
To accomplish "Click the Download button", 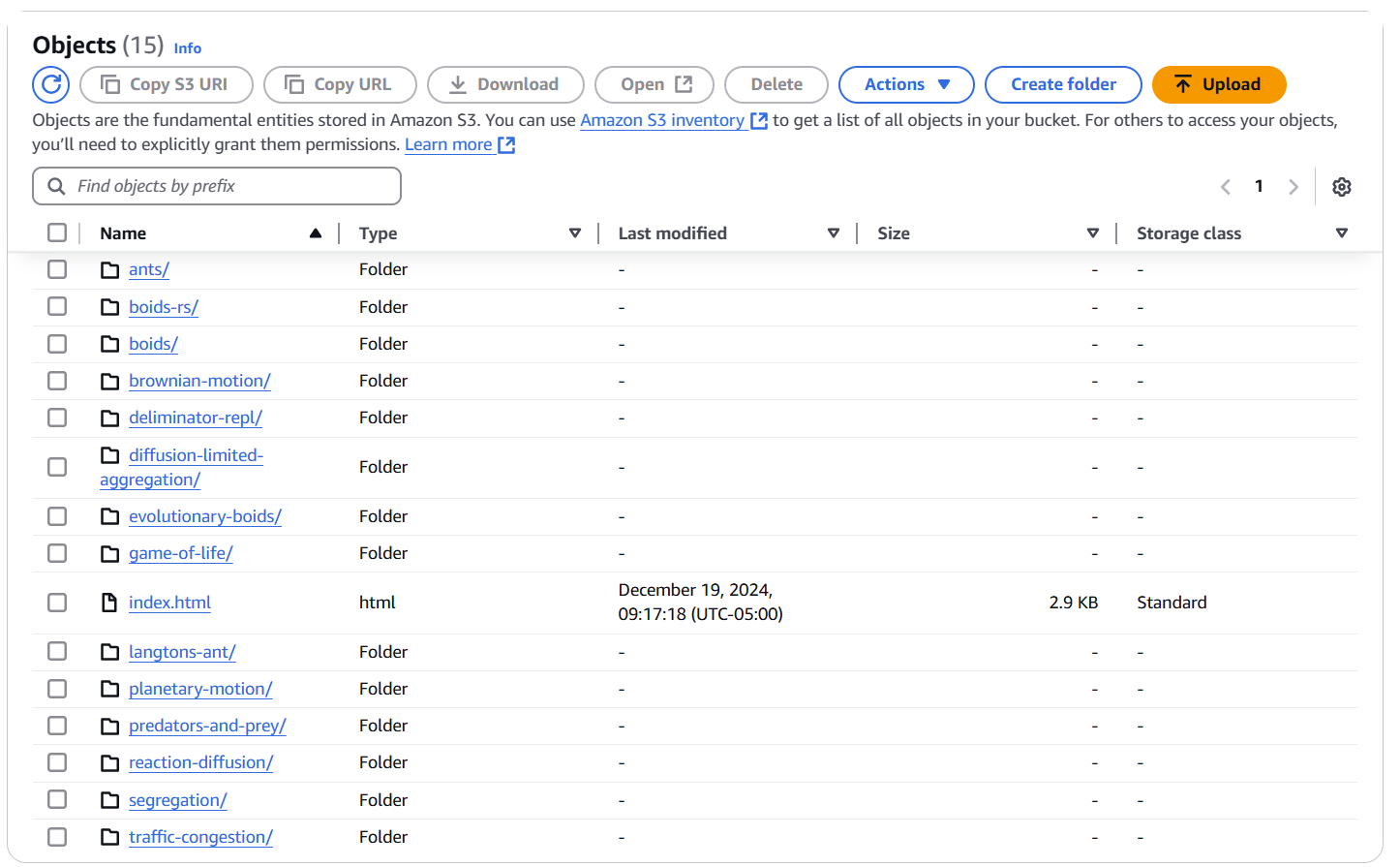I will point(505,84).
